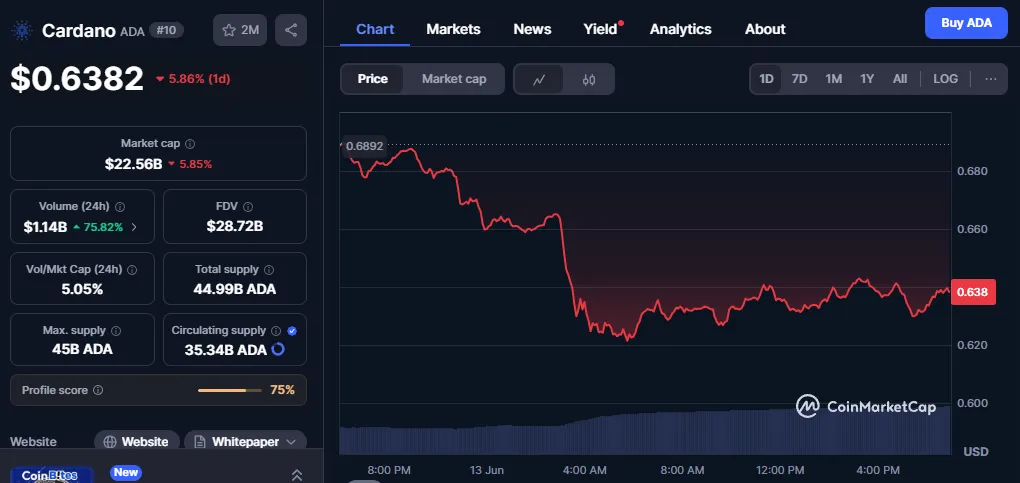
Task: Toggle LOG scale on chart
Action: click(945, 79)
